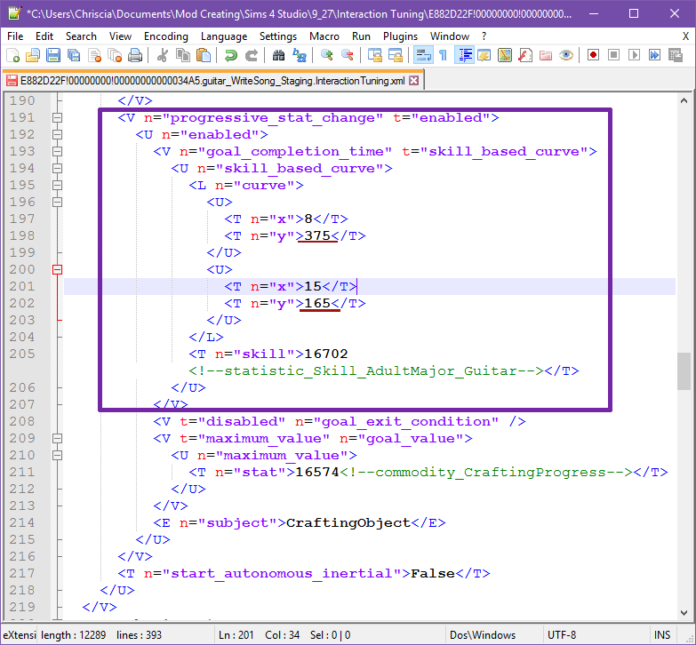Collapse the red fold marker on line 200
This screenshot has width=696, height=645.
pos(57,269)
